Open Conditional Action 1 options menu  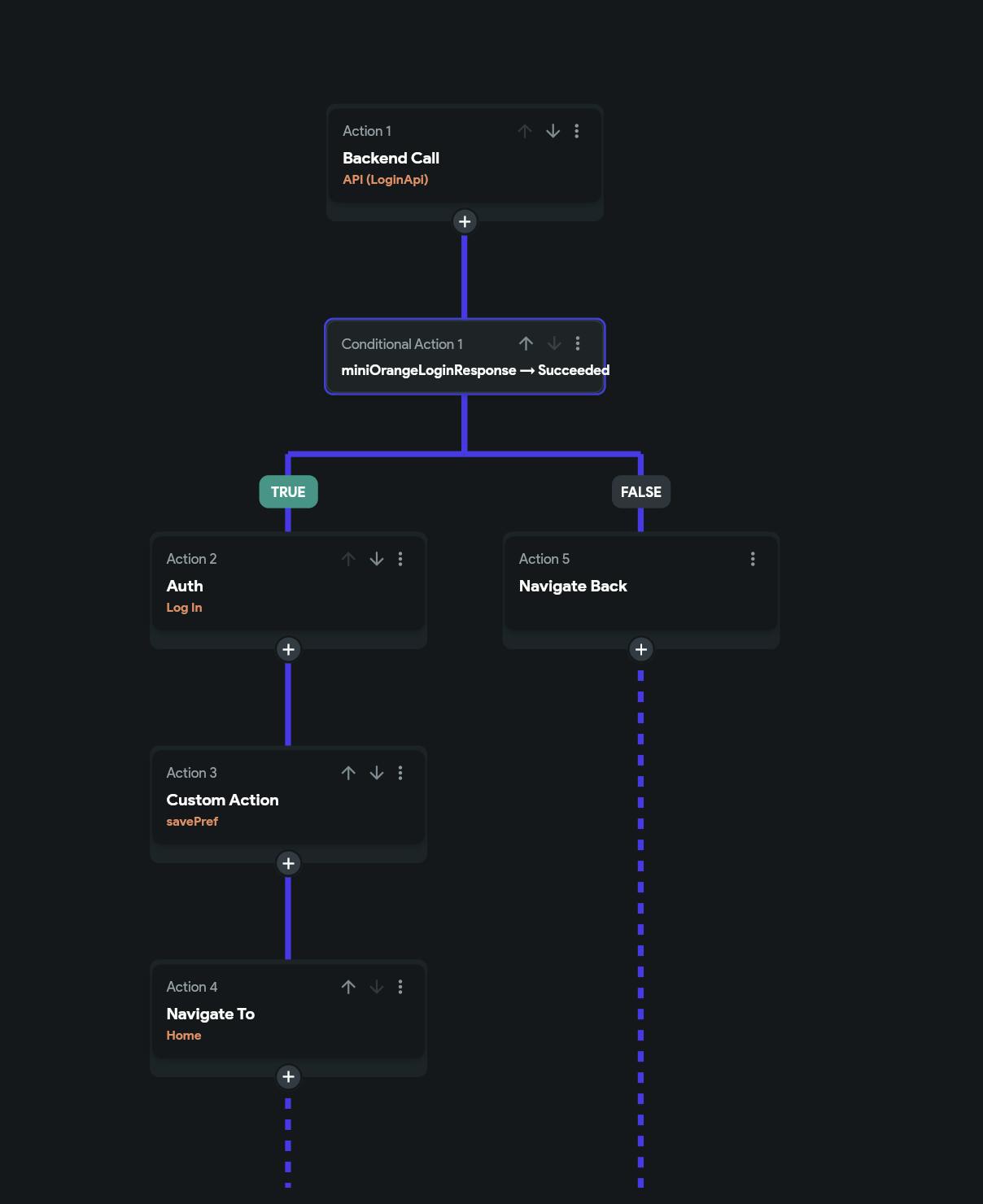(x=578, y=343)
